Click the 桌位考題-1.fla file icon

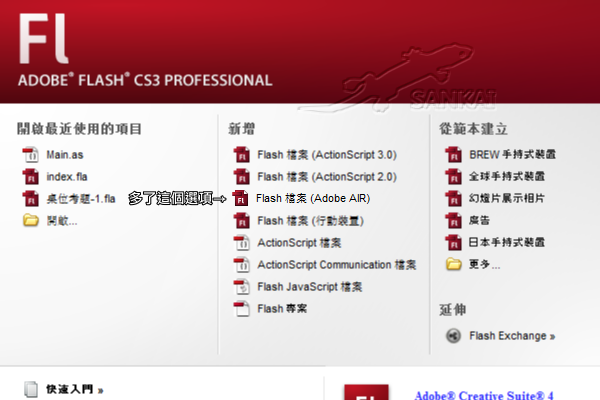pyautogui.click(x=31, y=199)
